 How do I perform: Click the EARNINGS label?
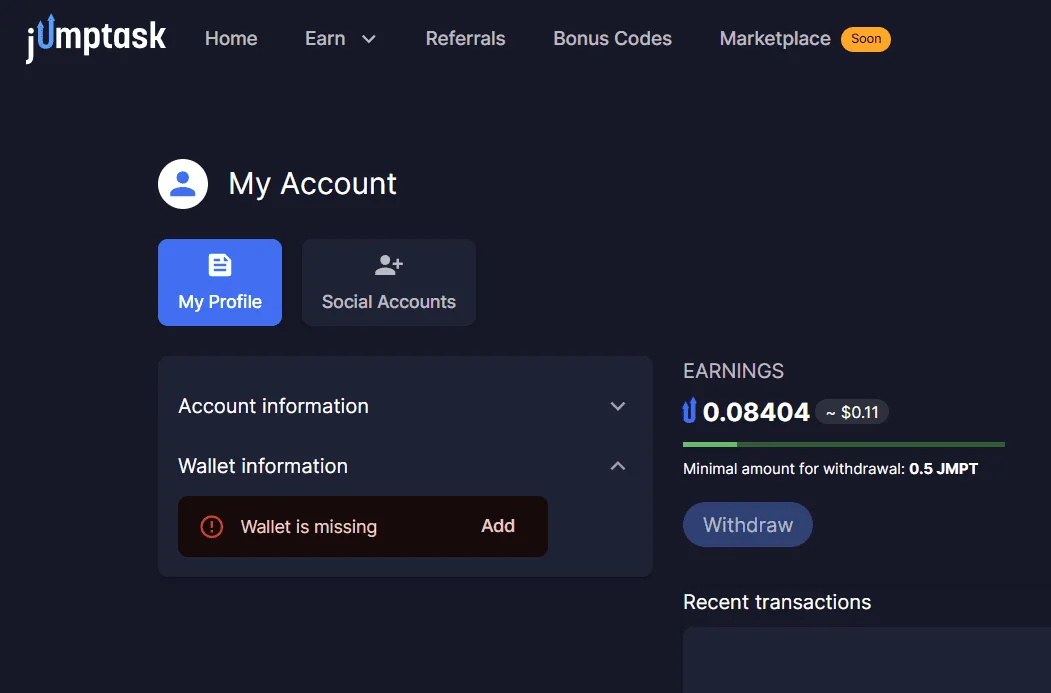tap(733, 371)
